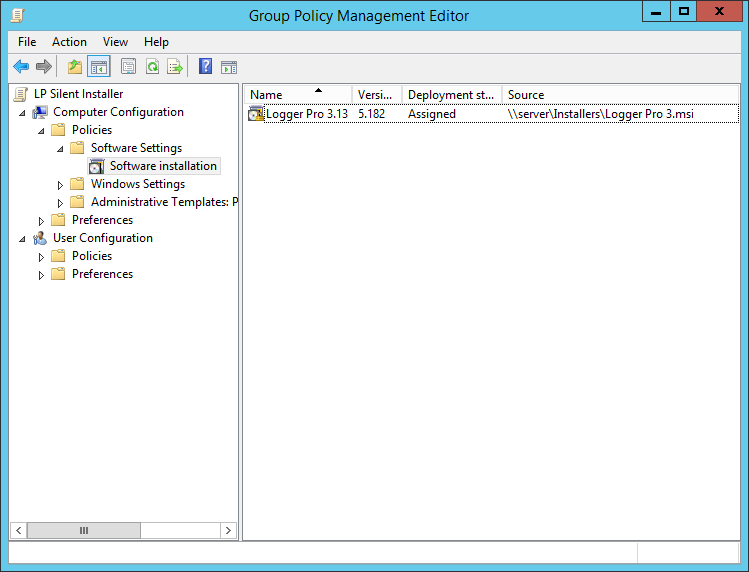Sort by the Version column header
The height and width of the screenshot is (572, 749).
point(377,95)
